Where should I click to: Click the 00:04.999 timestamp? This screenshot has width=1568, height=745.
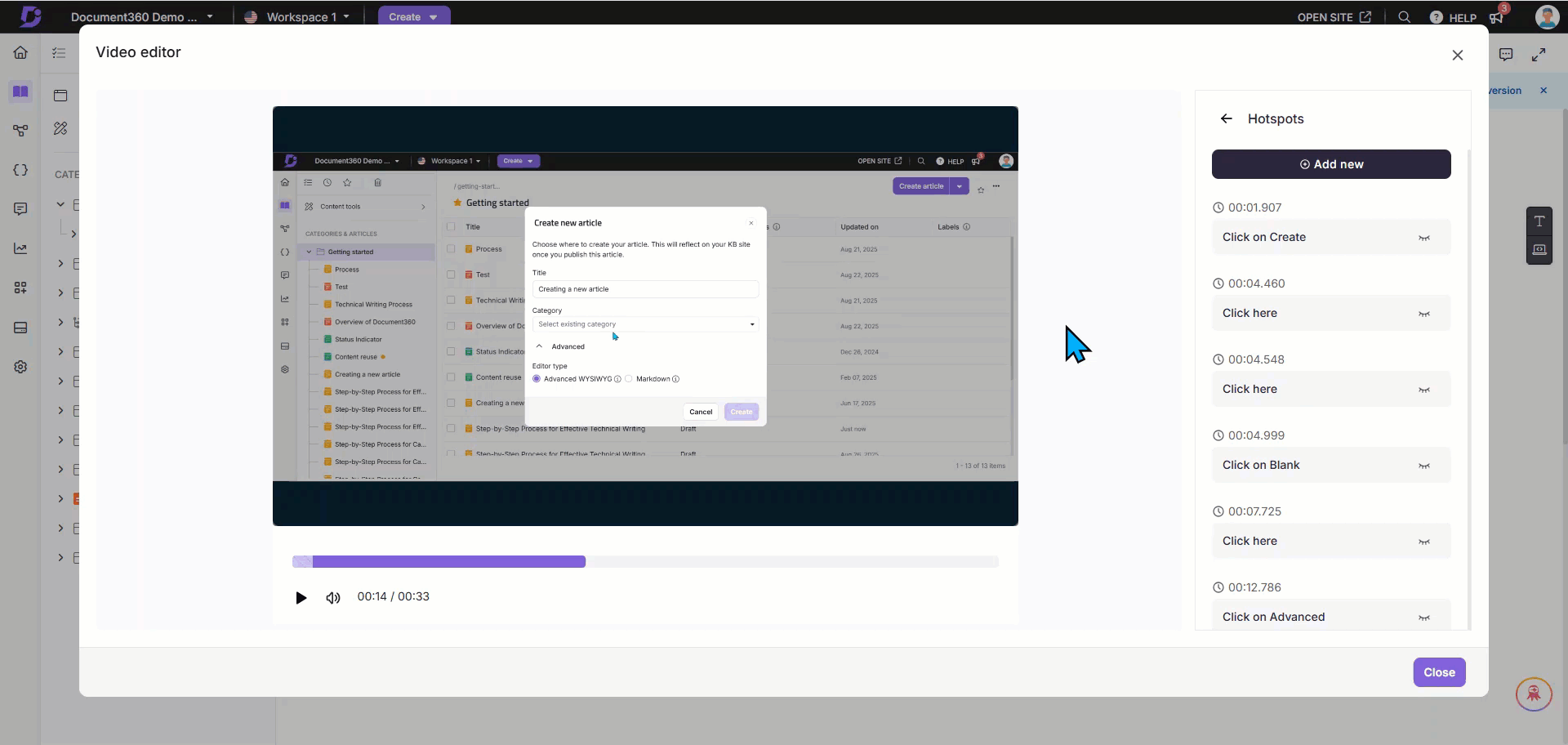(x=1256, y=435)
